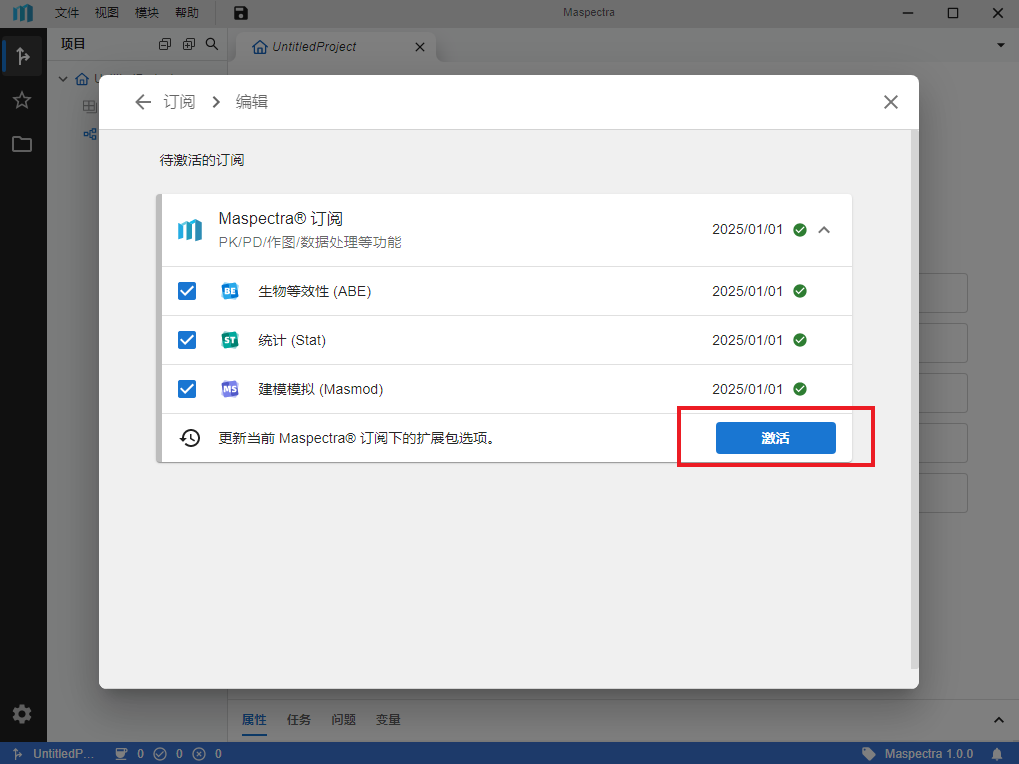Viewport: 1019px width, 764px height.
Task: Click Maspectra app logo in title bar
Action: point(23,13)
